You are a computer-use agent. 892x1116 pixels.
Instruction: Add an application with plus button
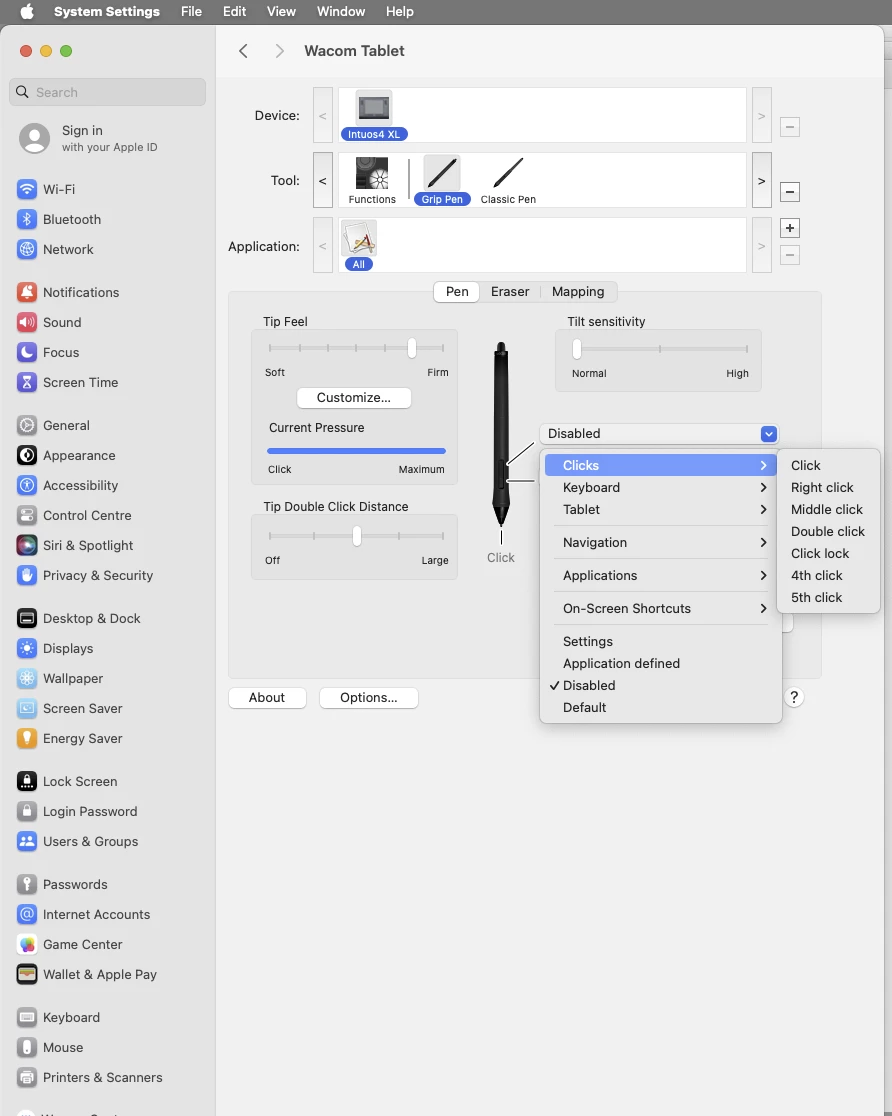[789, 228]
